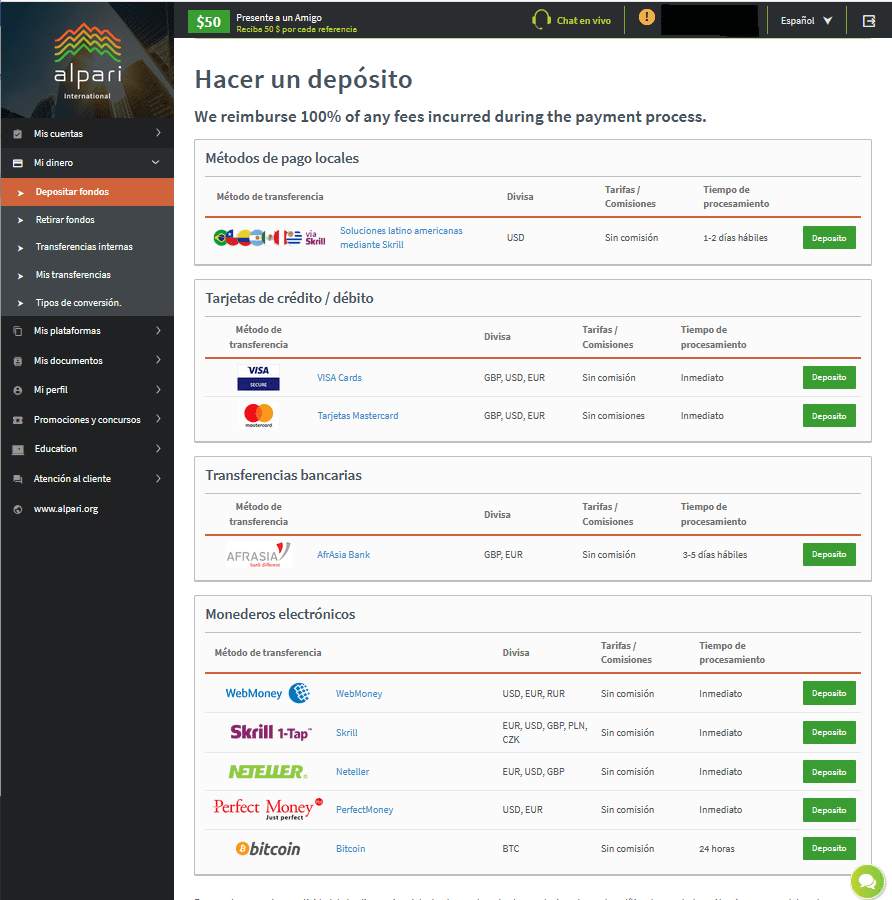
Task: Open the Español language dropdown
Action: tap(806, 20)
